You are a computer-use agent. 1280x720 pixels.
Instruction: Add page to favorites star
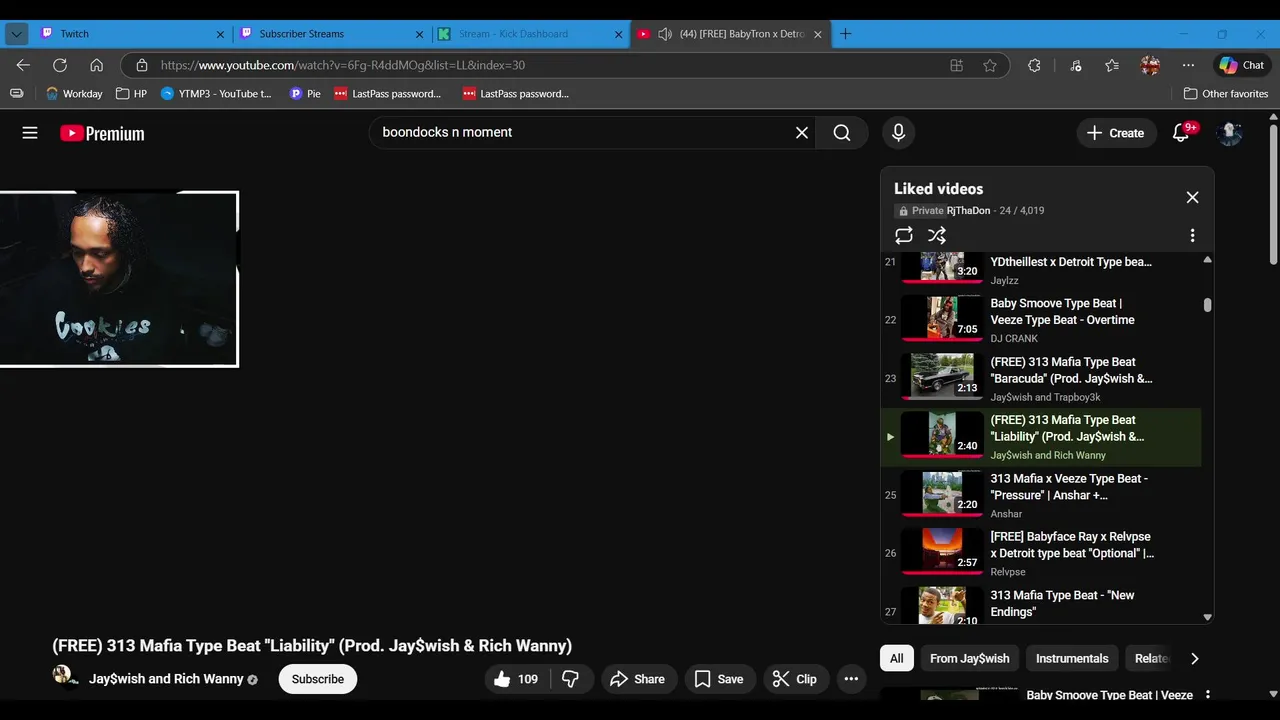(990, 65)
